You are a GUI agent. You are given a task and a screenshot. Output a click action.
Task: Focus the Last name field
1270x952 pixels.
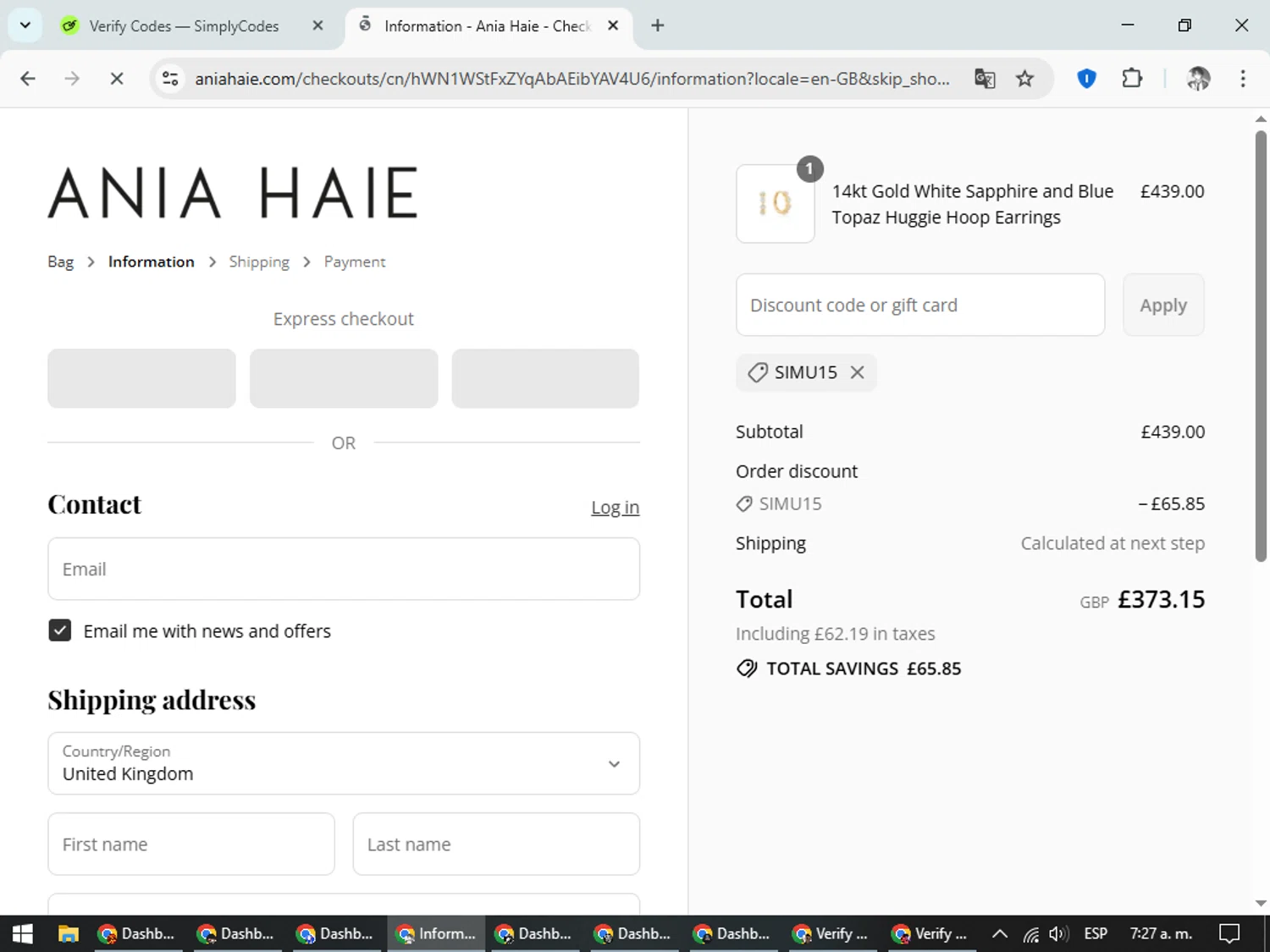point(496,844)
